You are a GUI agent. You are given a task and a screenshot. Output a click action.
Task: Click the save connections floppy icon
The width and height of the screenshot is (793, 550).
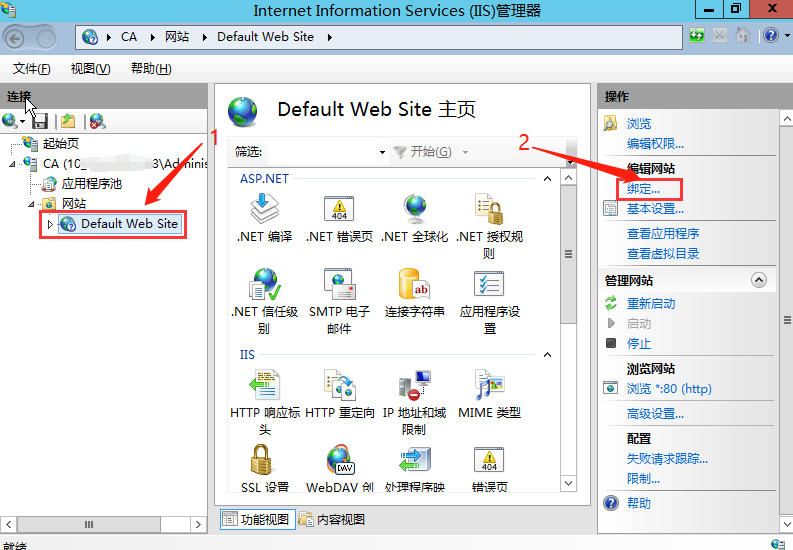coord(39,121)
